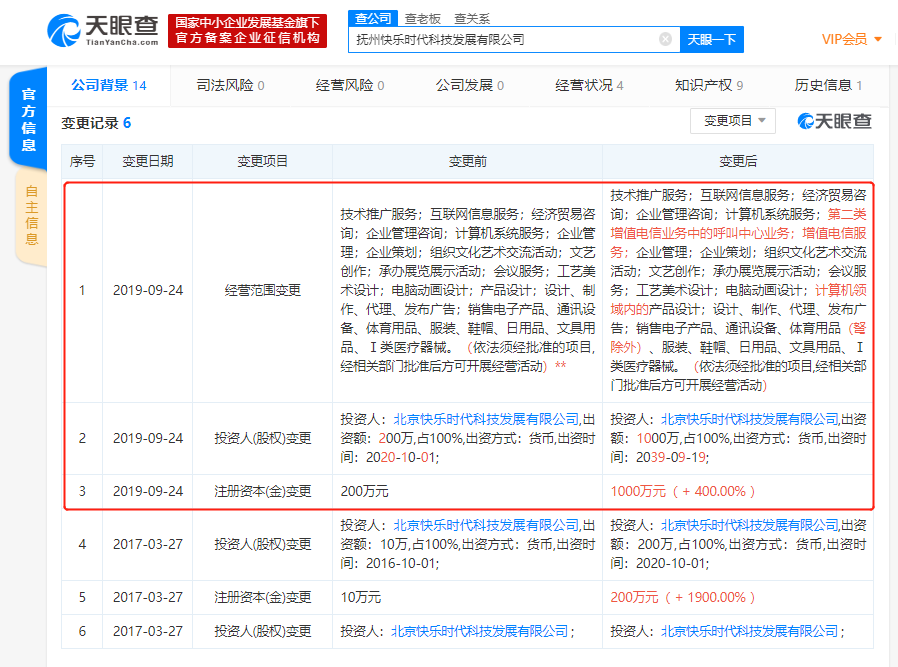898x667 pixels.
Task: Click the 天眼查 watermark logo beside 变更项目
Action: (x=834, y=121)
